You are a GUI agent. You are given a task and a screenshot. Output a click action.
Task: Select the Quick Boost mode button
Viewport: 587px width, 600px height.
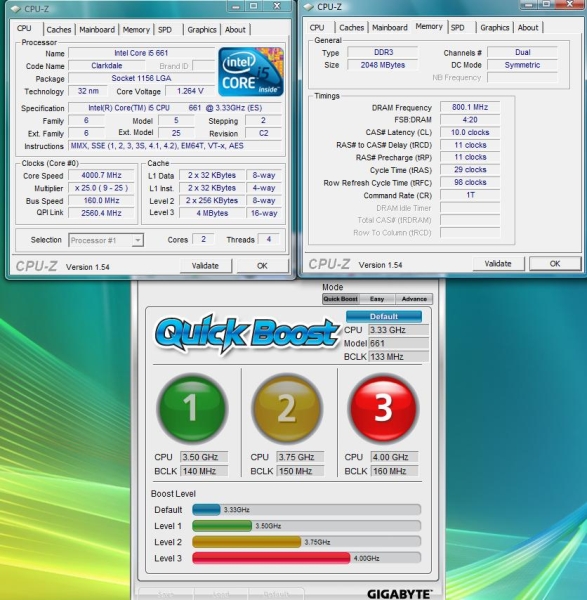[340, 299]
